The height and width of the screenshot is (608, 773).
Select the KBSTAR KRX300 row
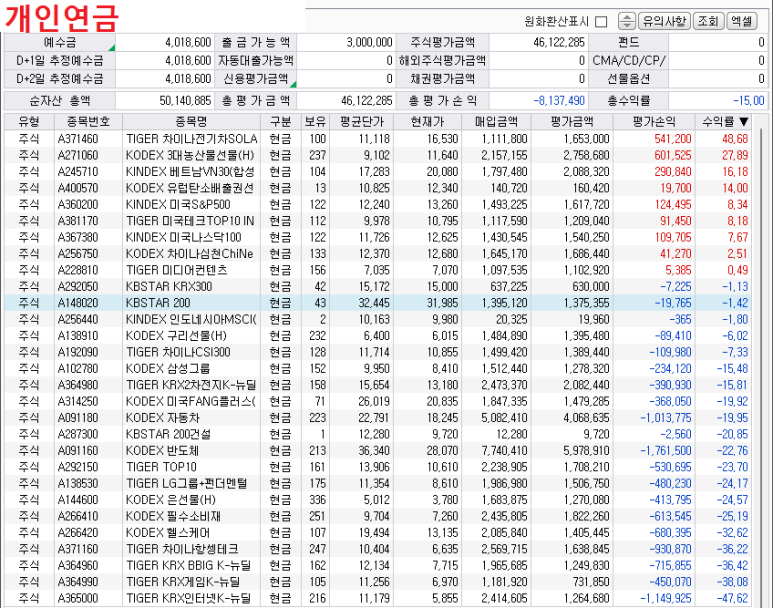(x=378, y=286)
